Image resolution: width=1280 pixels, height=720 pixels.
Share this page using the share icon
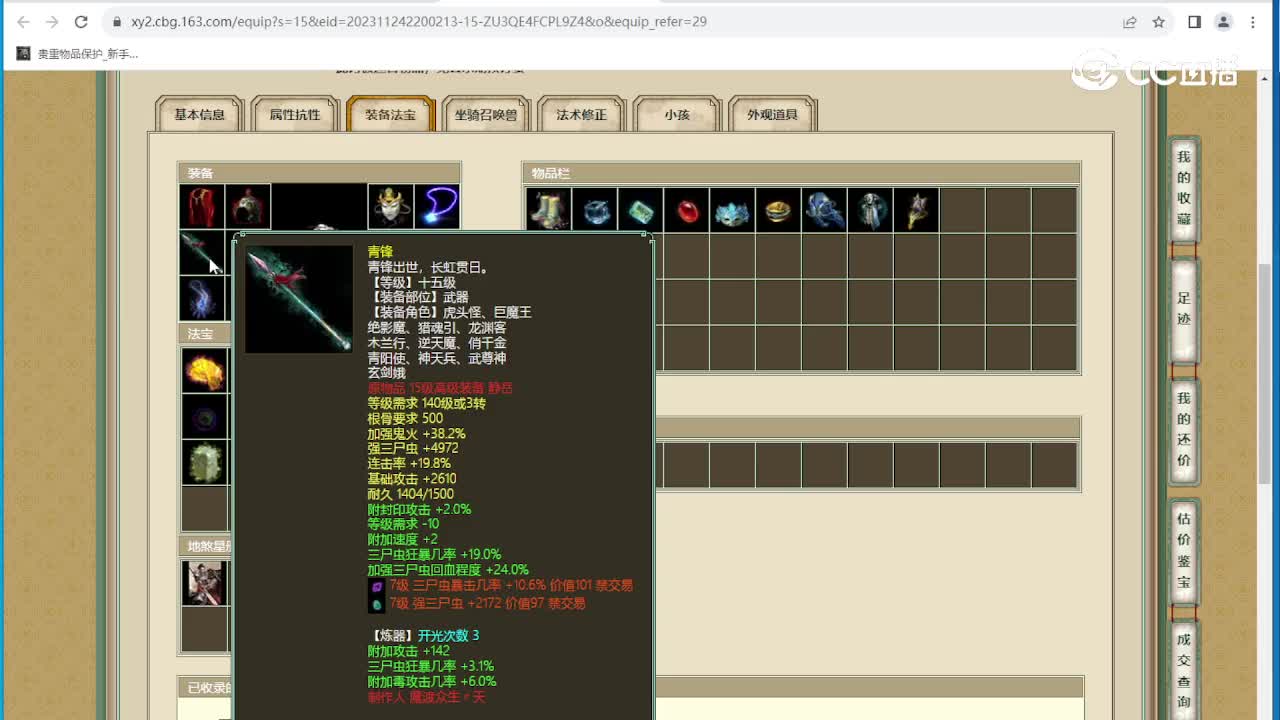pyautogui.click(x=1129, y=21)
